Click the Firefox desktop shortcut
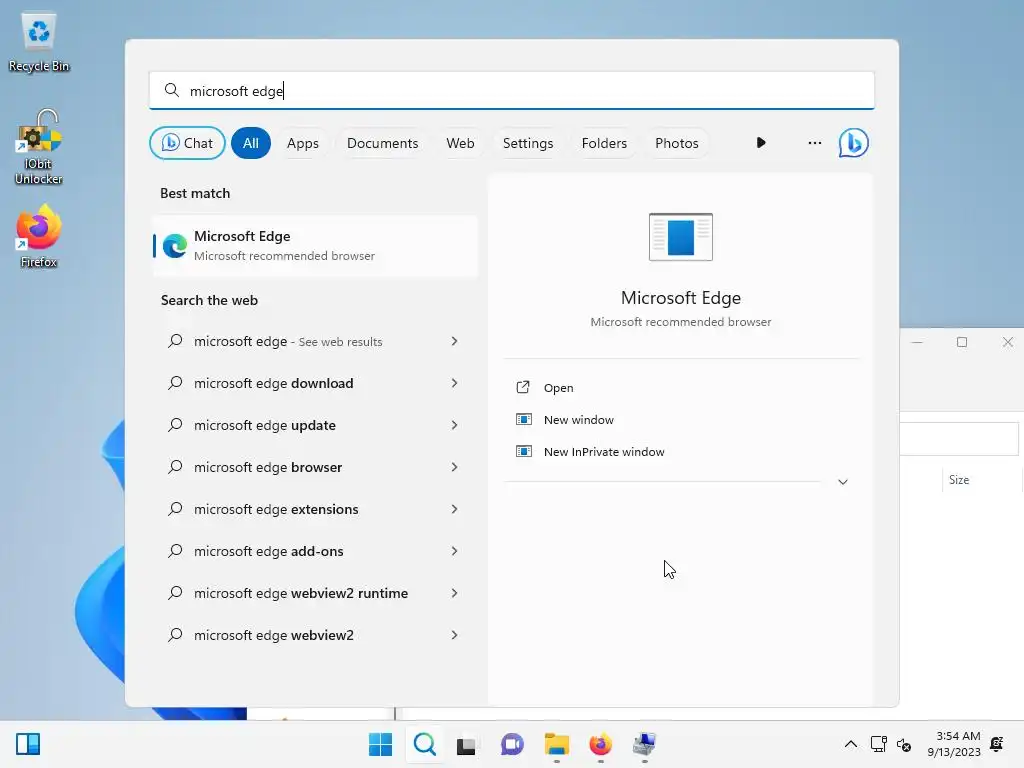This screenshot has width=1024, height=768. point(39,236)
